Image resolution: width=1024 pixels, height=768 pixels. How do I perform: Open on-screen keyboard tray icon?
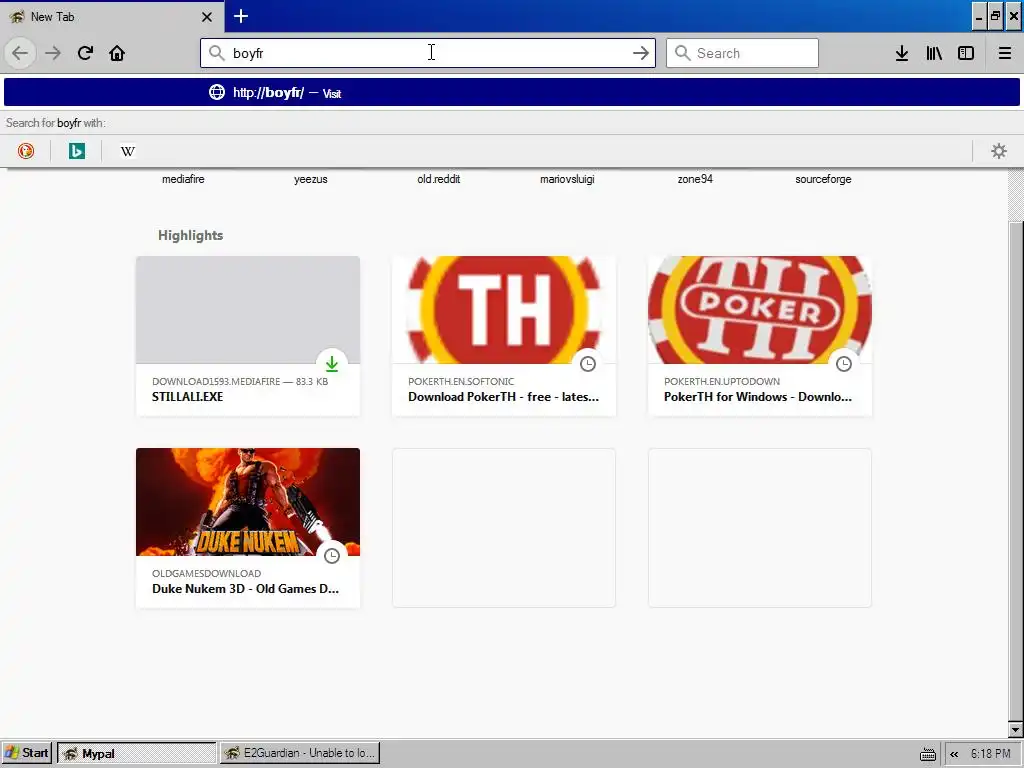coord(927,754)
